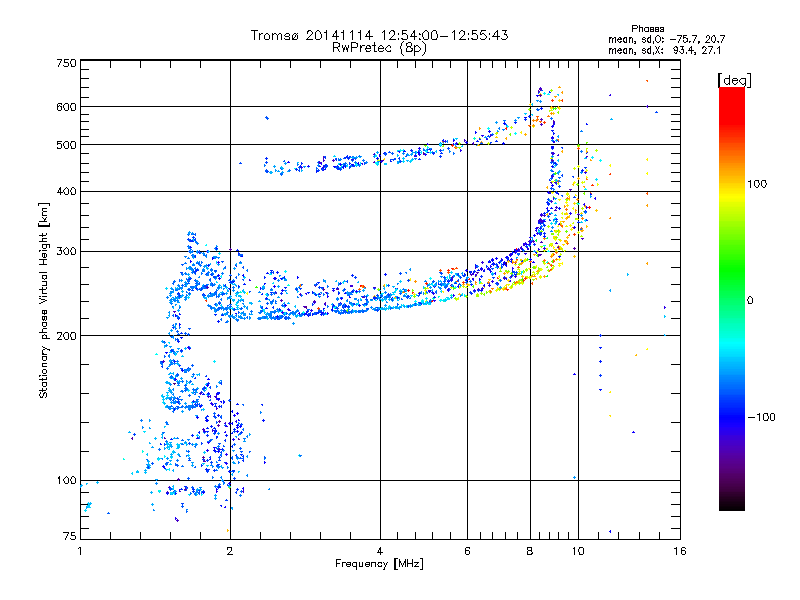Click the 'mean, sd,X: 93.4, 27.1' text

[664, 50]
